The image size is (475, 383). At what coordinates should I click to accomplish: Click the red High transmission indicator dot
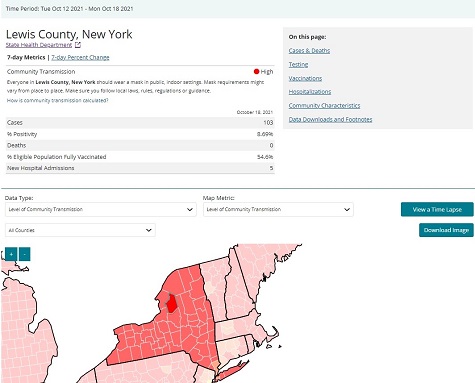tap(256, 71)
